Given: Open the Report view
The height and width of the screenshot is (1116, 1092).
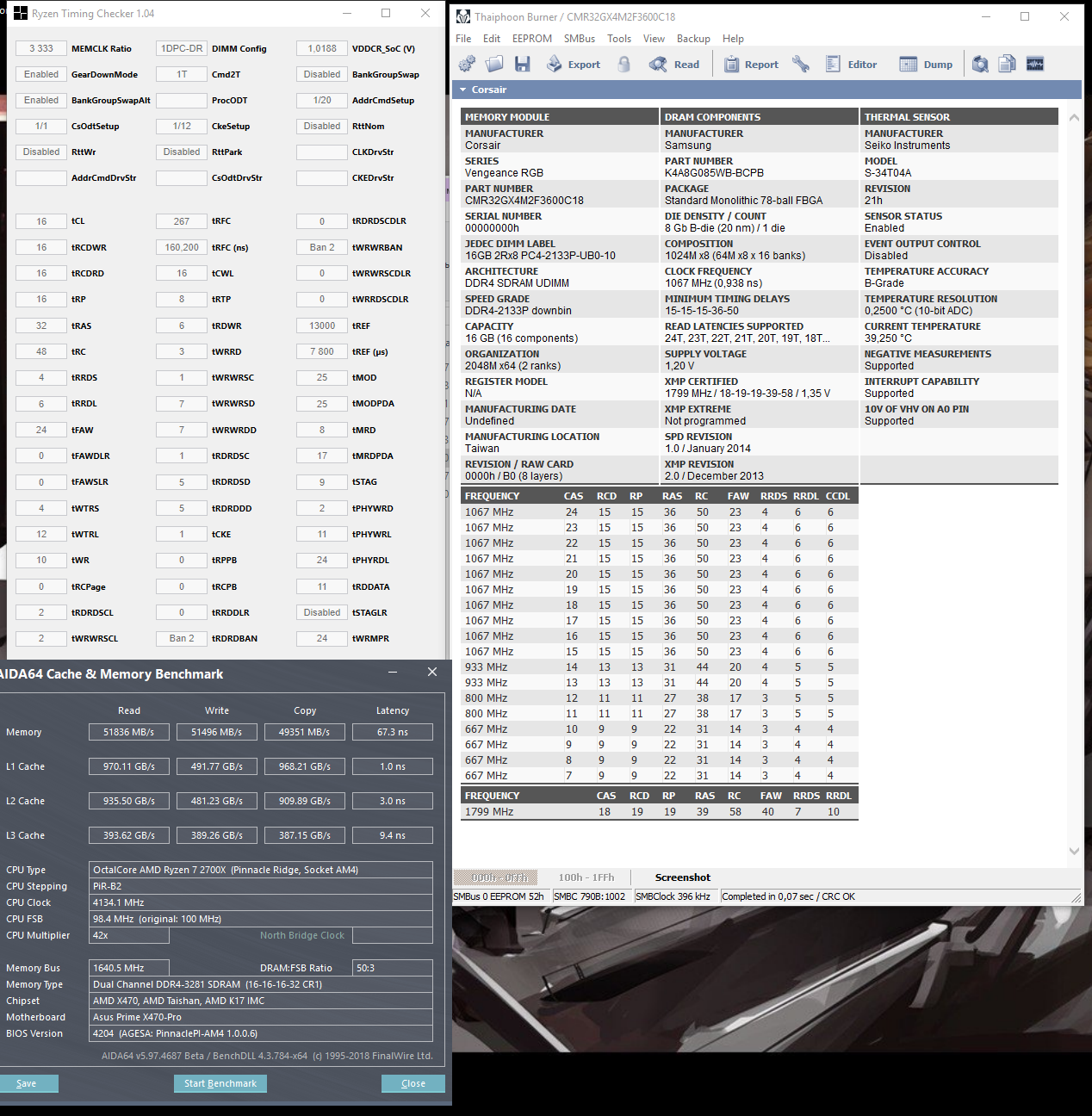Looking at the screenshot, I should [x=751, y=64].
